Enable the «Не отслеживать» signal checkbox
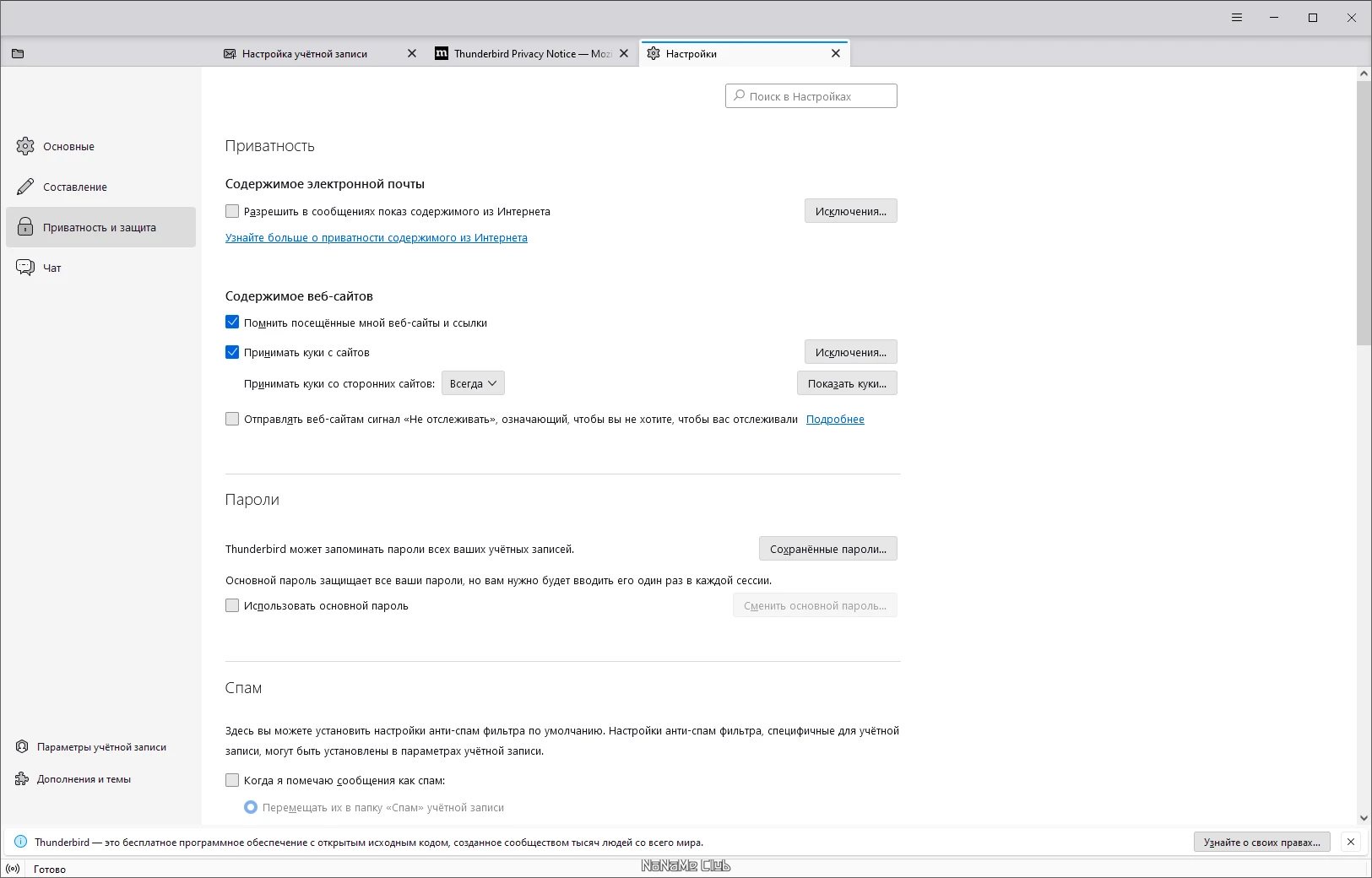The height and width of the screenshot is (878, 1372). 232,419
